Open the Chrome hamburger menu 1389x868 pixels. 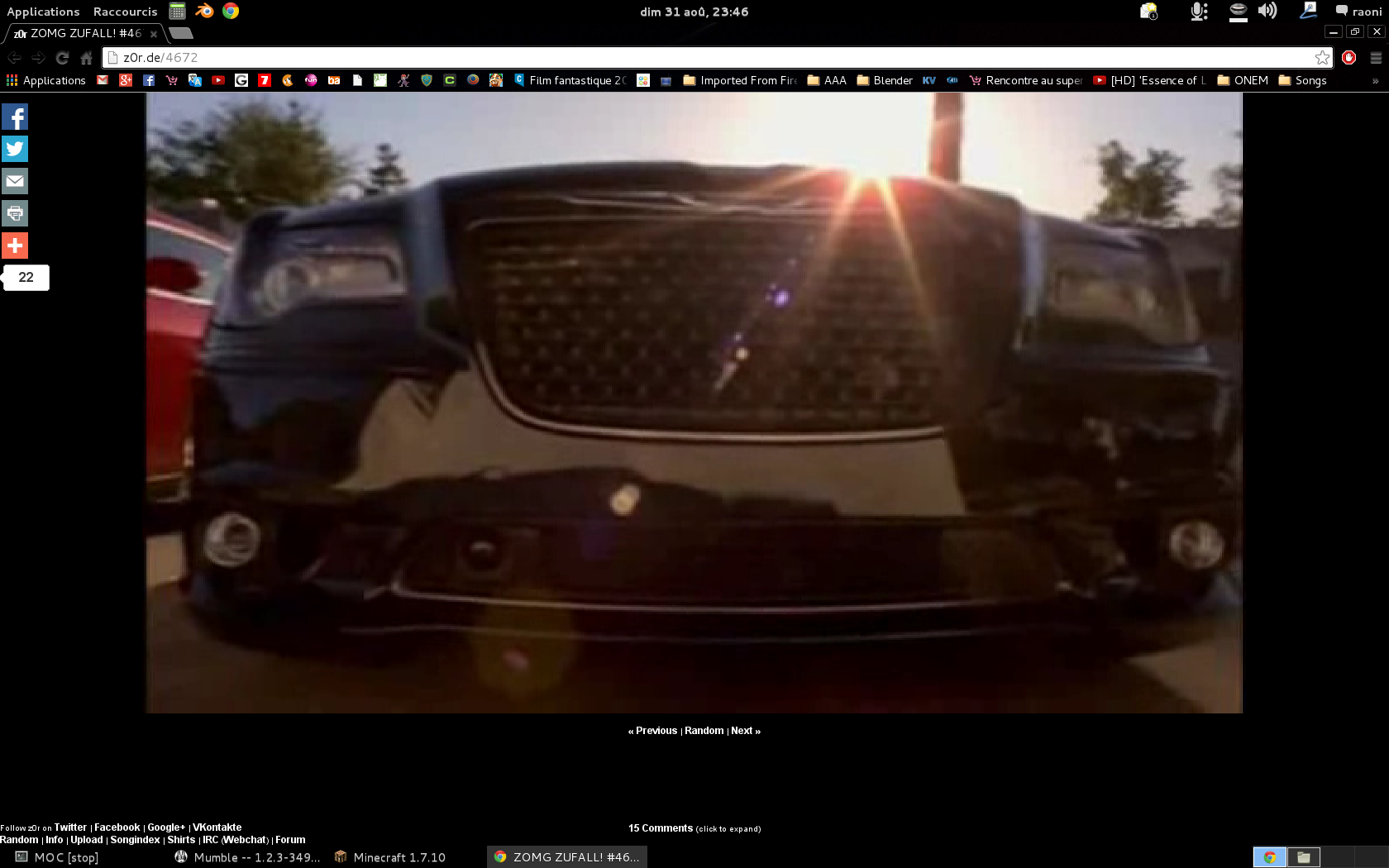tap(1376, 58)
